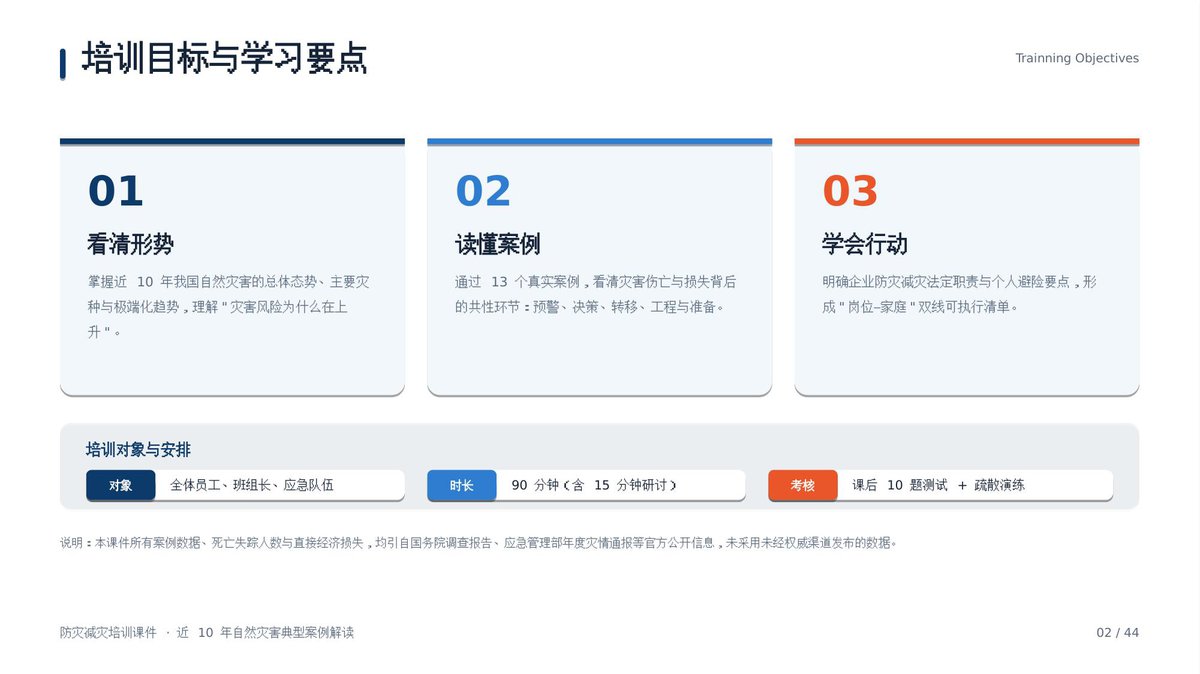Click the text 课后 10 题测试 + 疏散演练

tap(938, 485)
